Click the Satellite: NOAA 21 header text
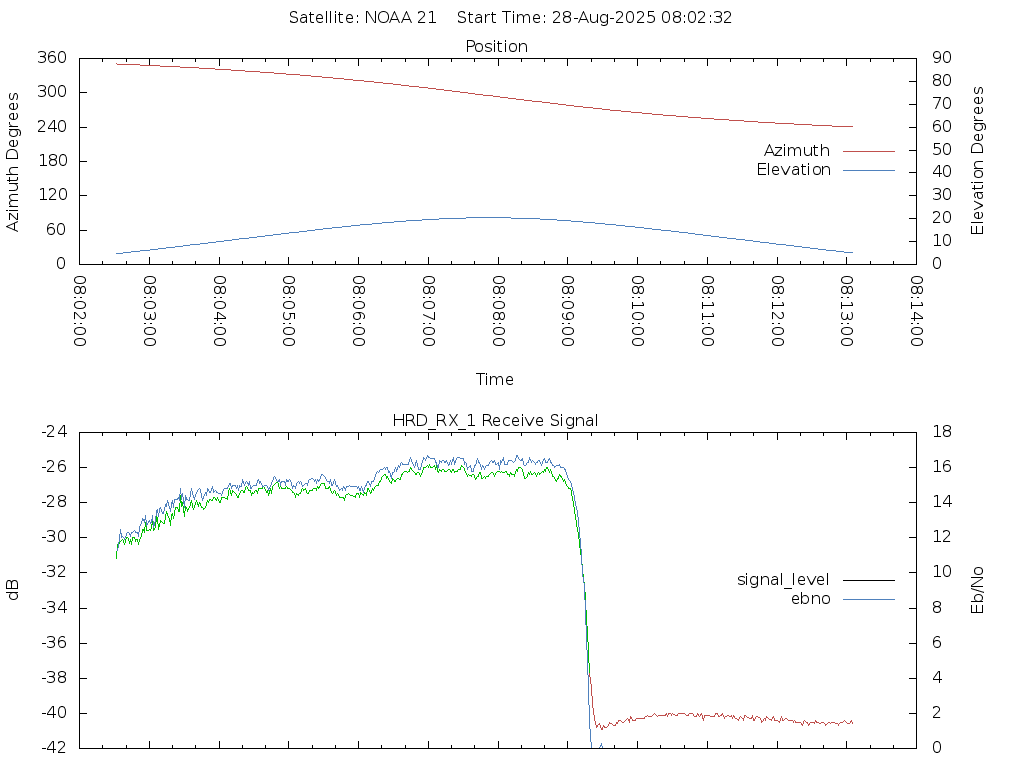1024x768 pixels. click(362, 18)
